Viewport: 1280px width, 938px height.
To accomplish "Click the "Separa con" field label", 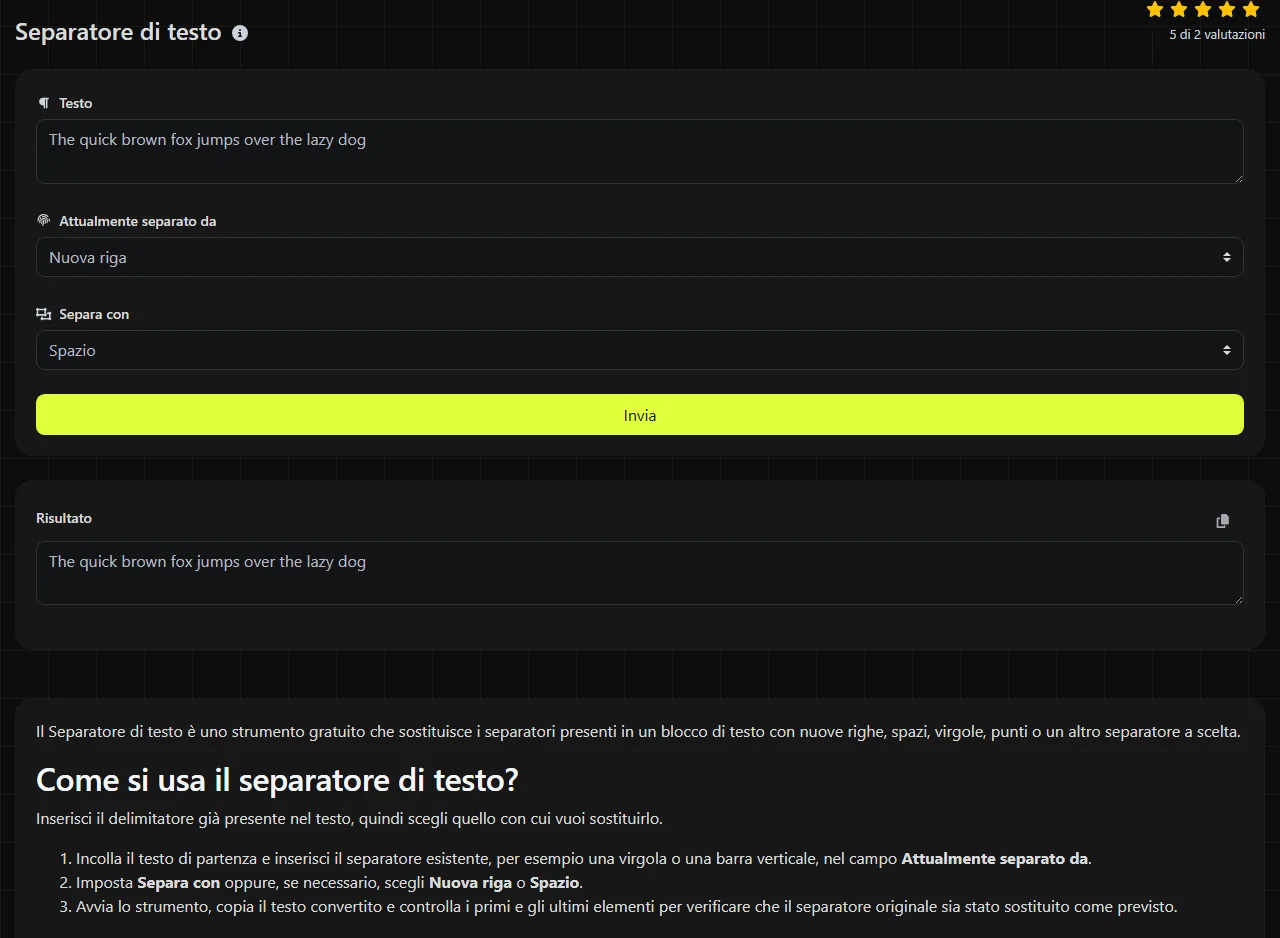I will click(94, 314).
